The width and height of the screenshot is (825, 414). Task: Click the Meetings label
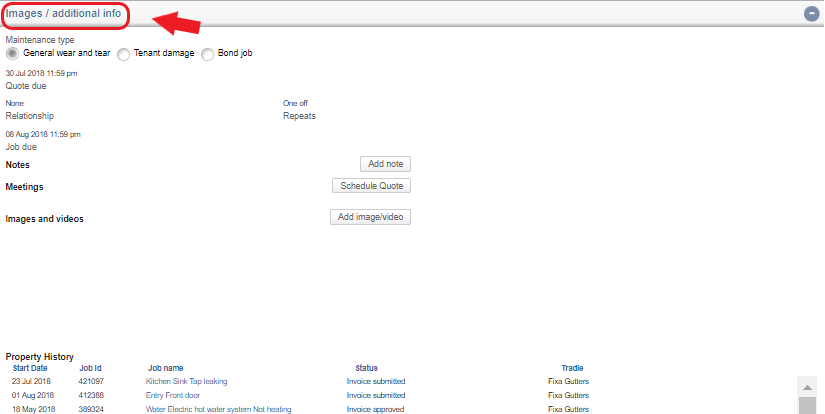[24, 187]
